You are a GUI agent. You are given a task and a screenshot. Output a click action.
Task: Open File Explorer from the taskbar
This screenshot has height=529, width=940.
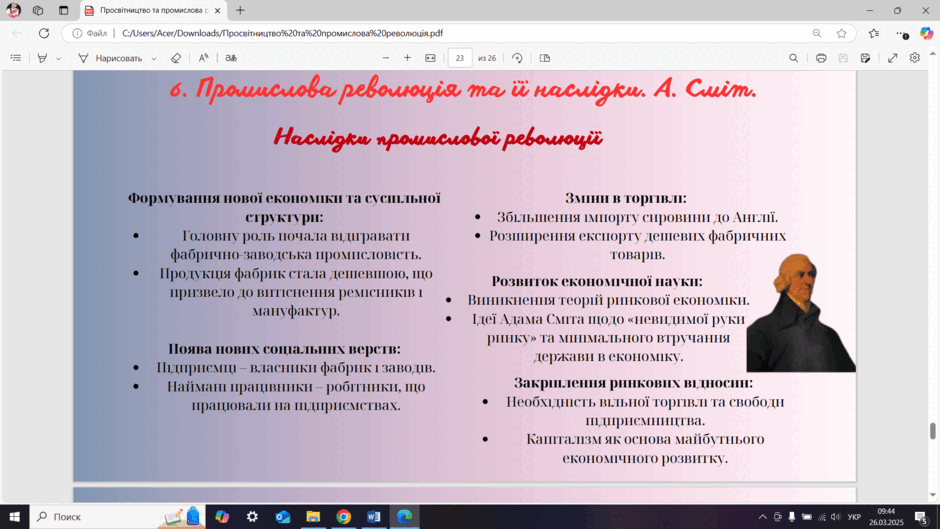click(313, 516)
